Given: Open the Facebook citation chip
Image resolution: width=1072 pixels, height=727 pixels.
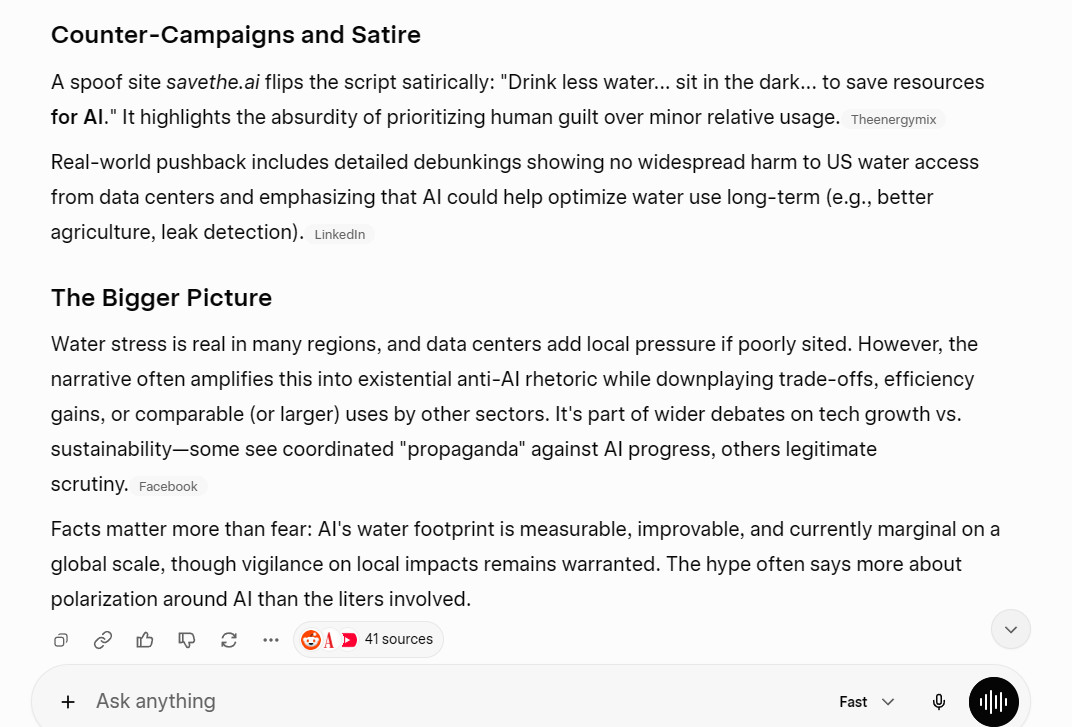Looking at the screenshot, I should (168, 486).
